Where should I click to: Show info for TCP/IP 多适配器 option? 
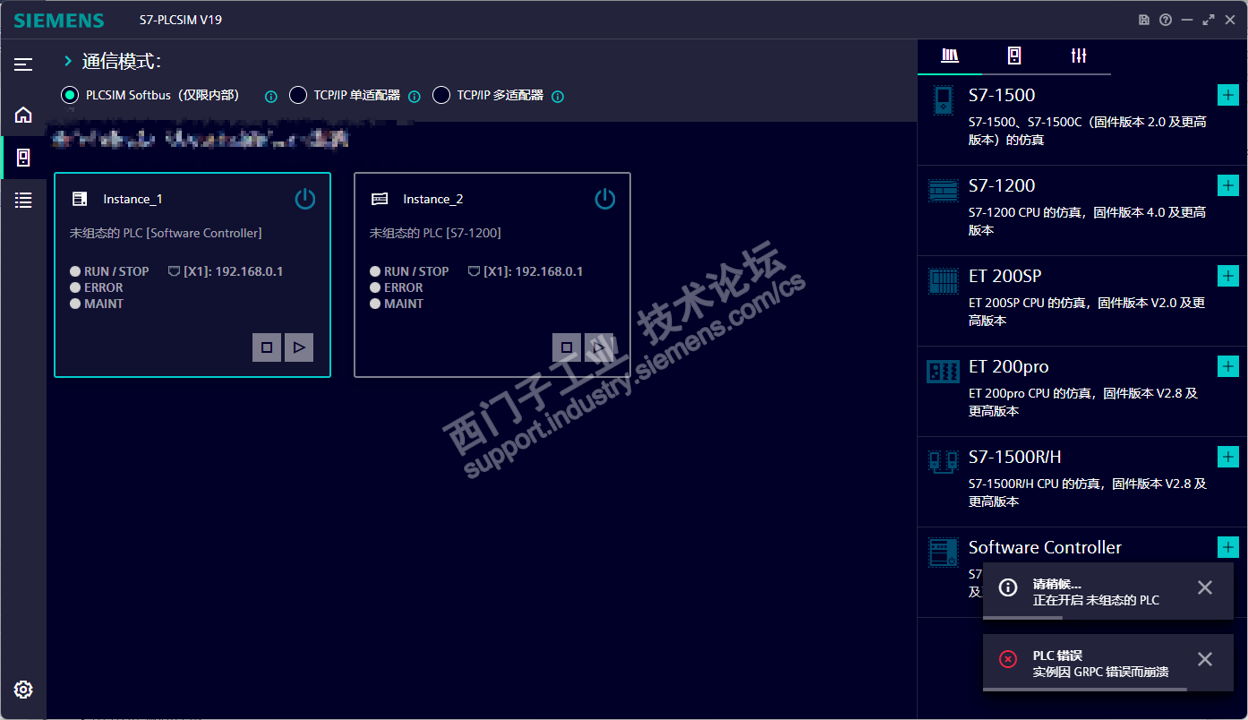click(x=558, y=97)
